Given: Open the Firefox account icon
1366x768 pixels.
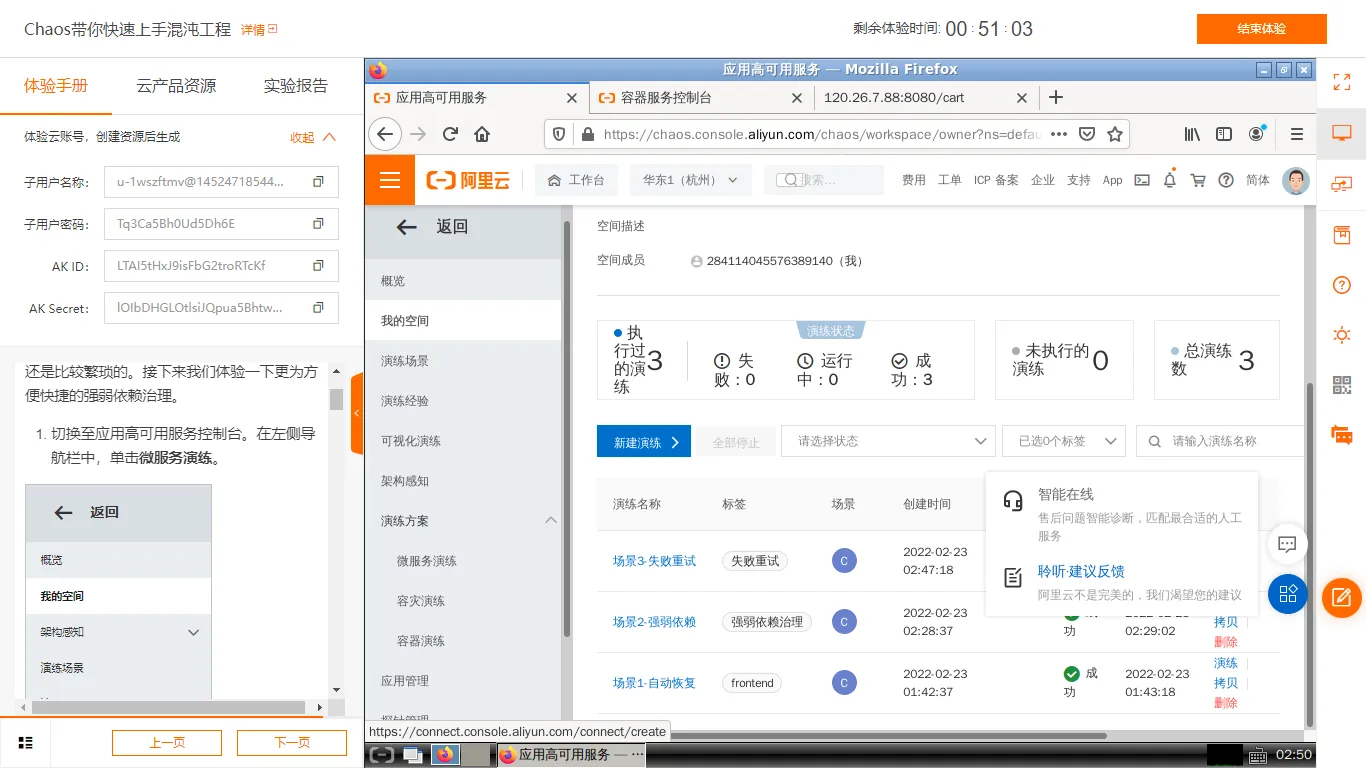Looking at the screenshot, I should tap(1256, 134).
